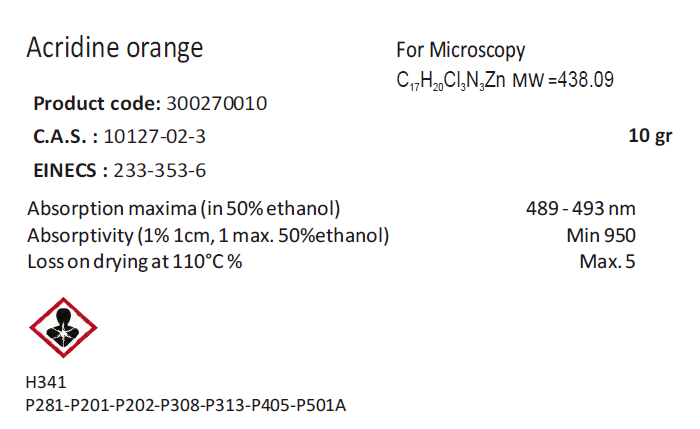Select EINECS number 233-353-6
Viewport: 700px width, 429px height.
[x=160, y=170]
